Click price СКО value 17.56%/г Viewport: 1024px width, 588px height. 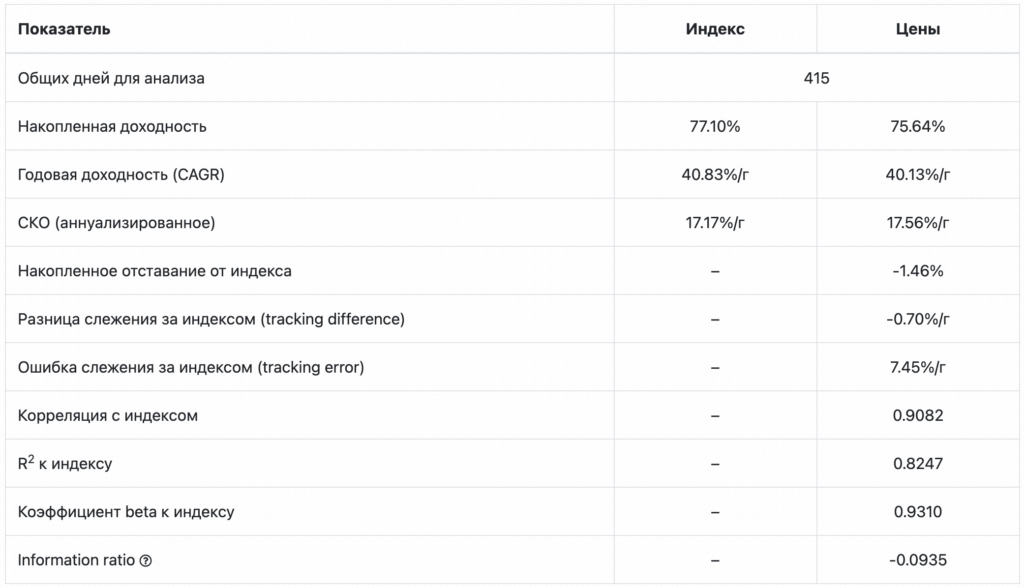(918, 223)
